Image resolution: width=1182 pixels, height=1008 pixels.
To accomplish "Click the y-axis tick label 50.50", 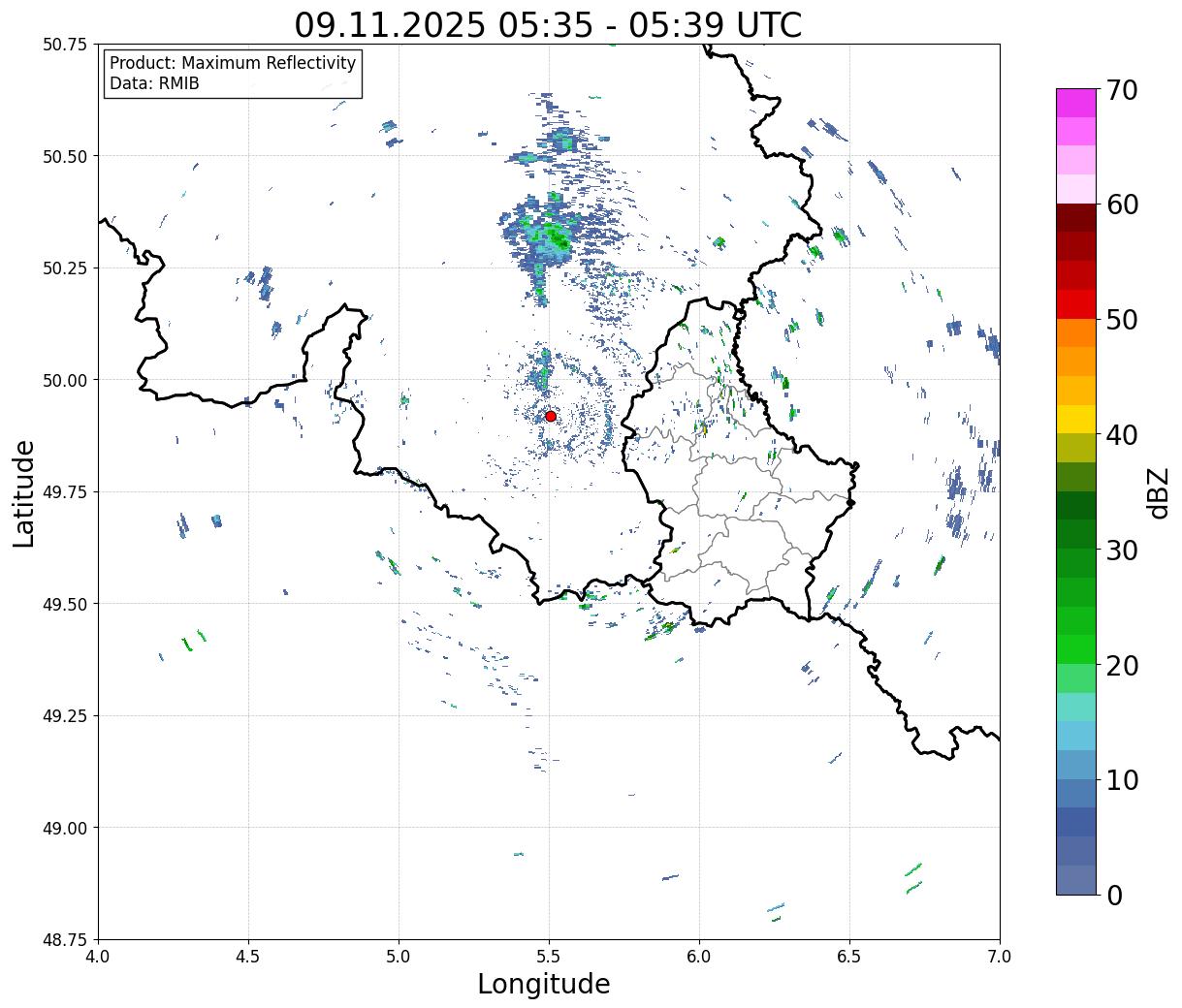I will [x=65, y=156].
